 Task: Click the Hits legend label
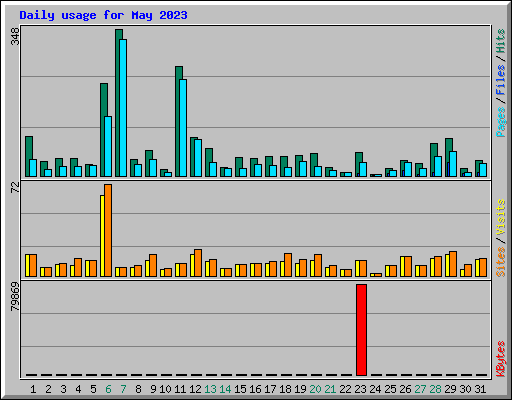500,41
